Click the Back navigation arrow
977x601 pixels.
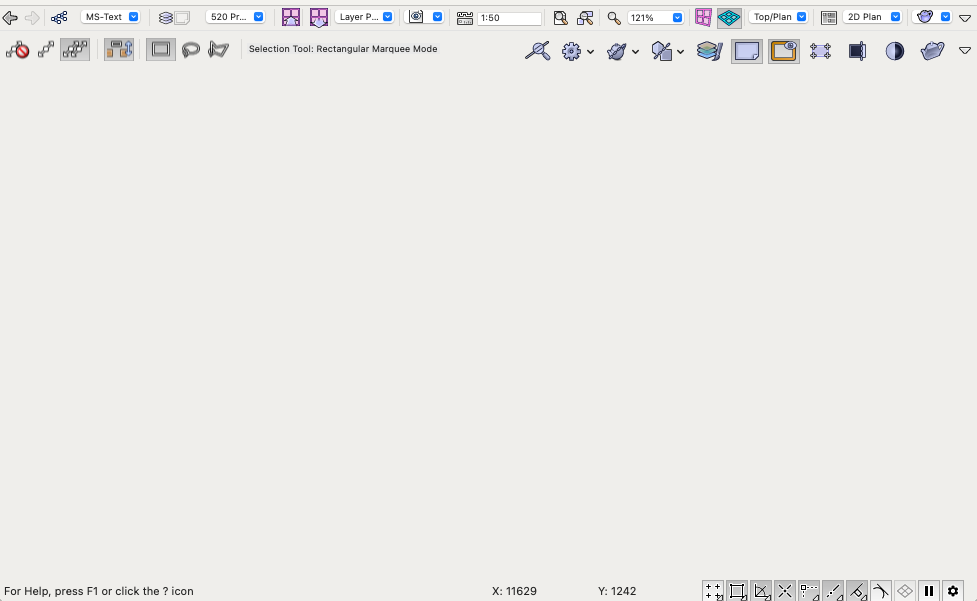pyautogui.click(x=11, y=17)
